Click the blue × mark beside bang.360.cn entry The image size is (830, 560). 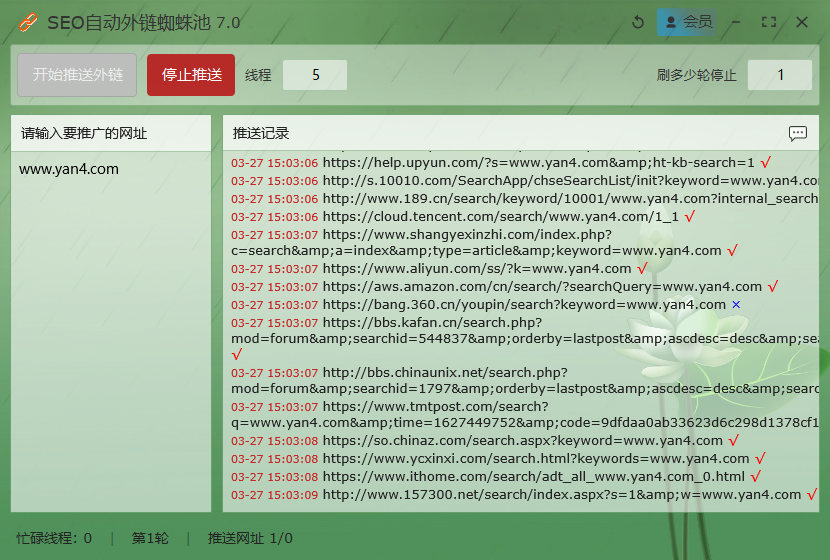point(736,305)
